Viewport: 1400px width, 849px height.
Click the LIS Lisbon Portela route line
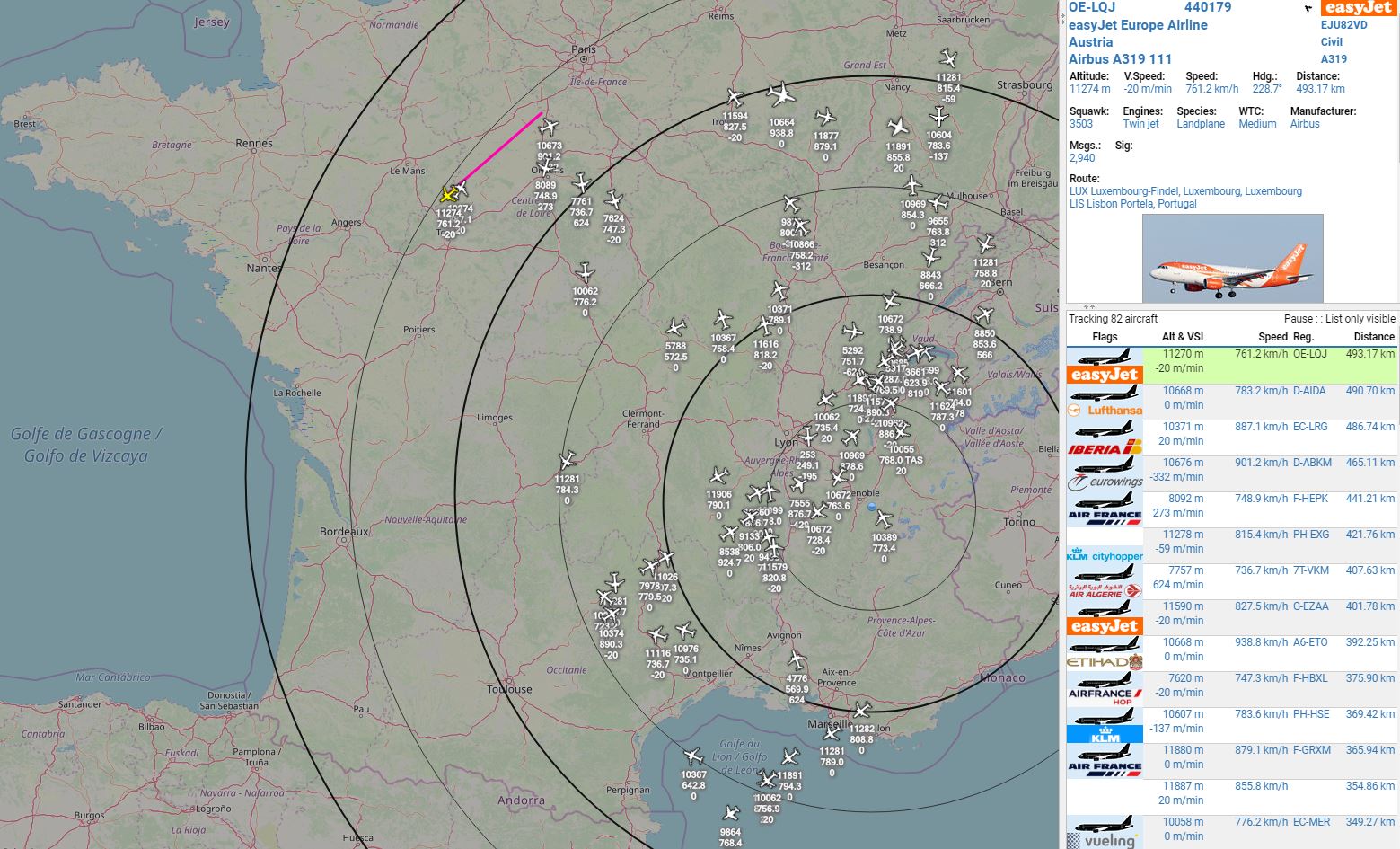coord(1132,204)
